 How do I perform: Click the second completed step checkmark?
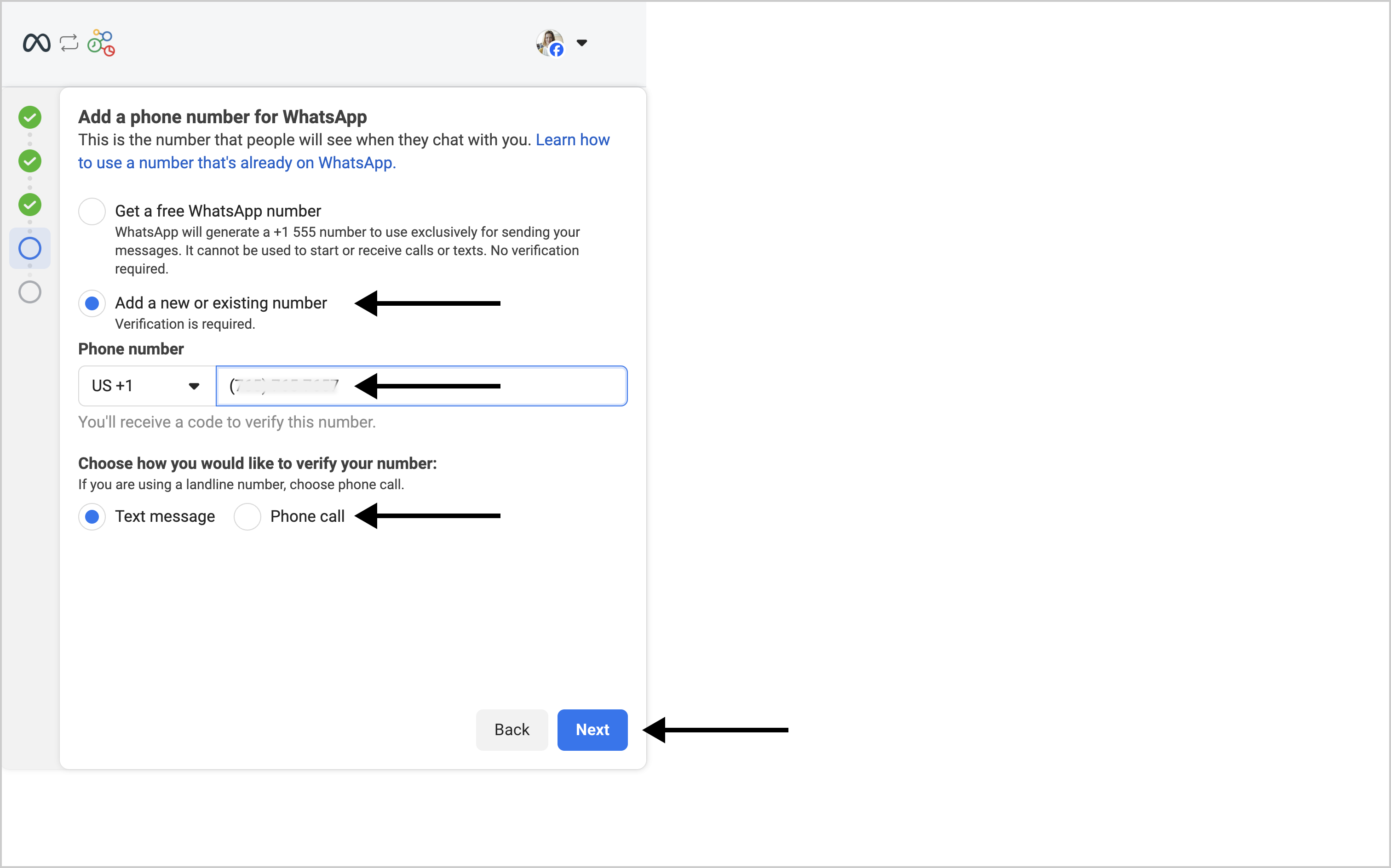point(30,161)
